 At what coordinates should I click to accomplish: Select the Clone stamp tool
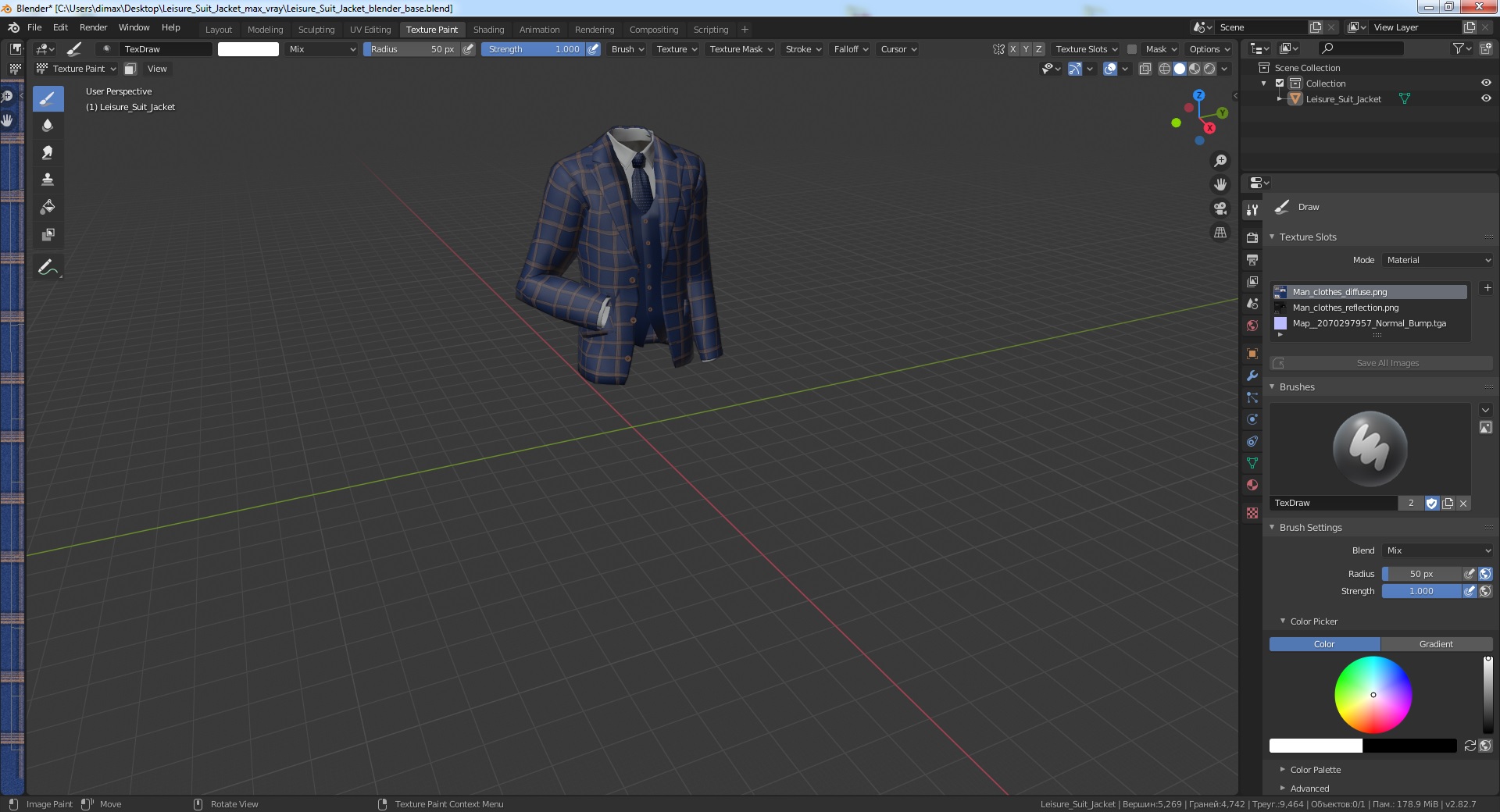tap(48, 180)
